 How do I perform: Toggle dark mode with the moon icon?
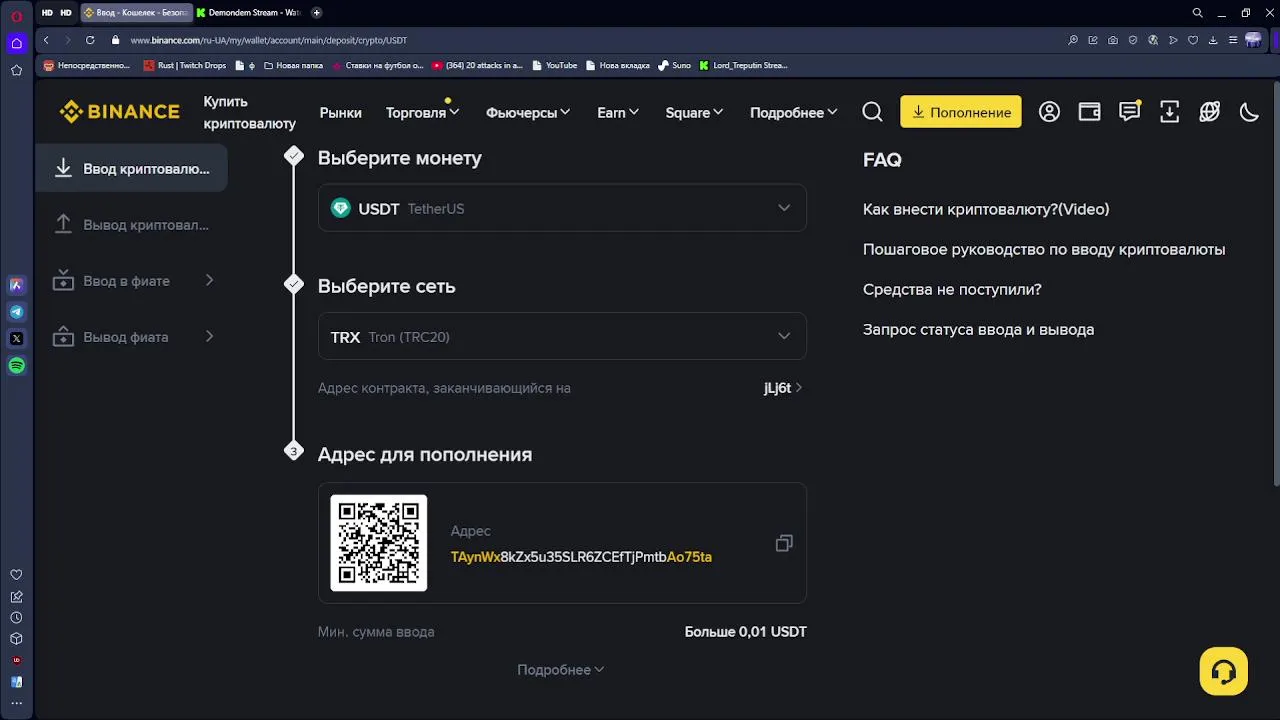[x=1249, y=112]
